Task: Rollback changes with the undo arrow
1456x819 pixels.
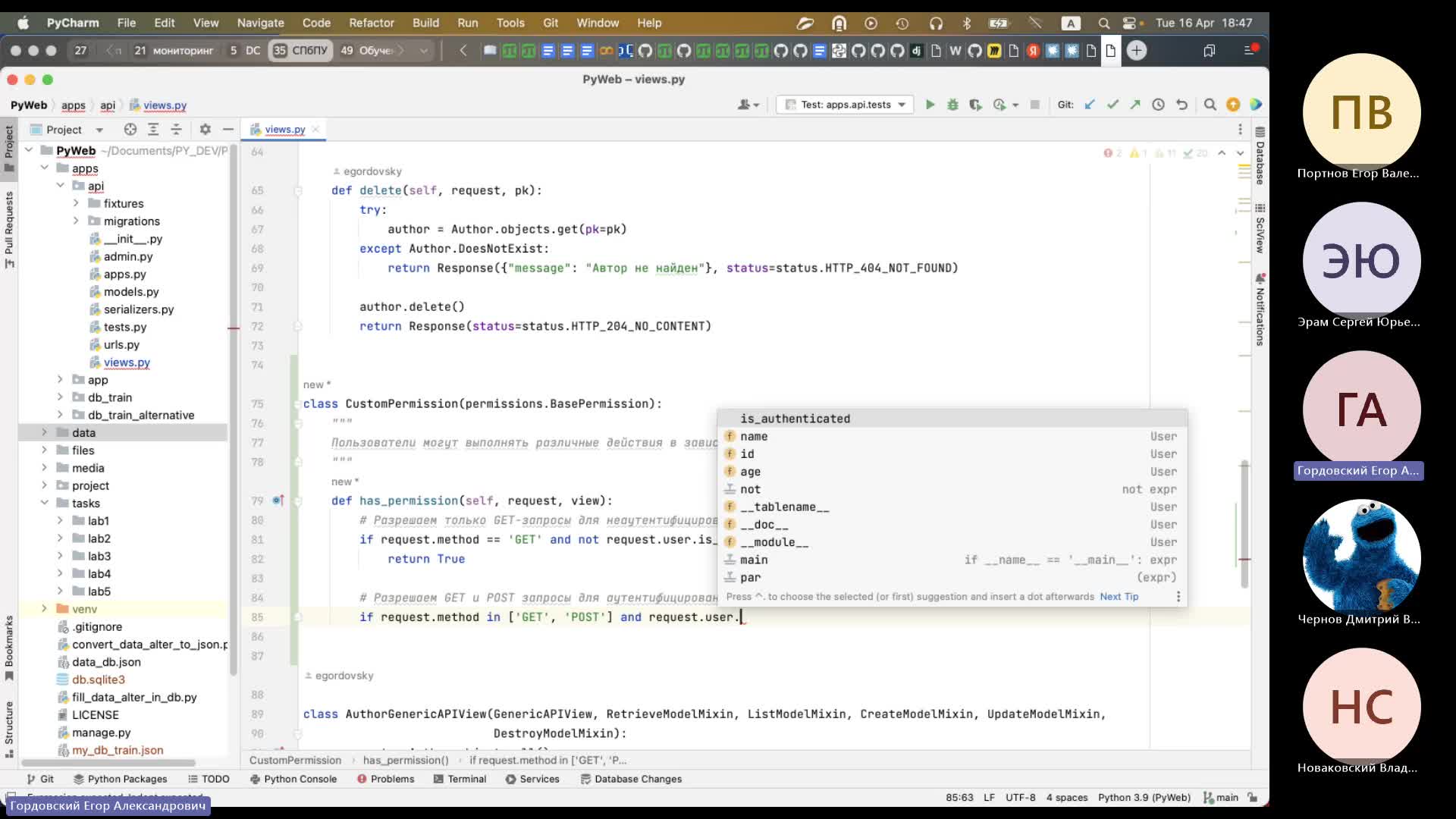Action: pos(1181,105)
